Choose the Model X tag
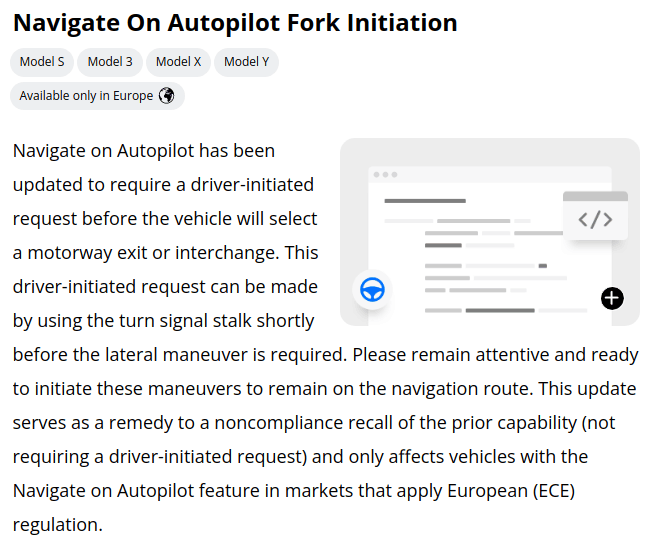The height and width of the screenshot is (557, 652). point(178,62)
